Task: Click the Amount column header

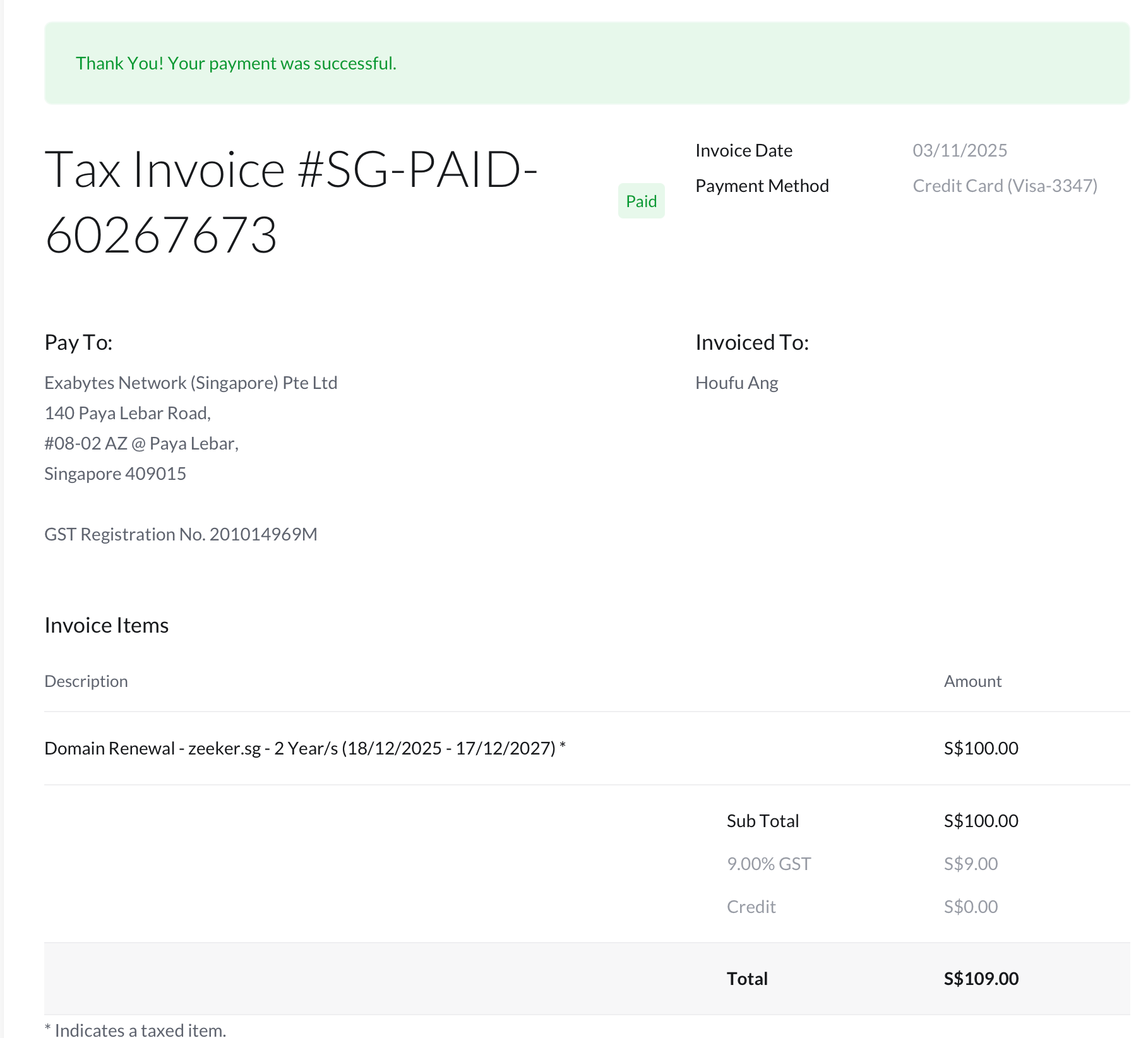Action: point(972,681)
